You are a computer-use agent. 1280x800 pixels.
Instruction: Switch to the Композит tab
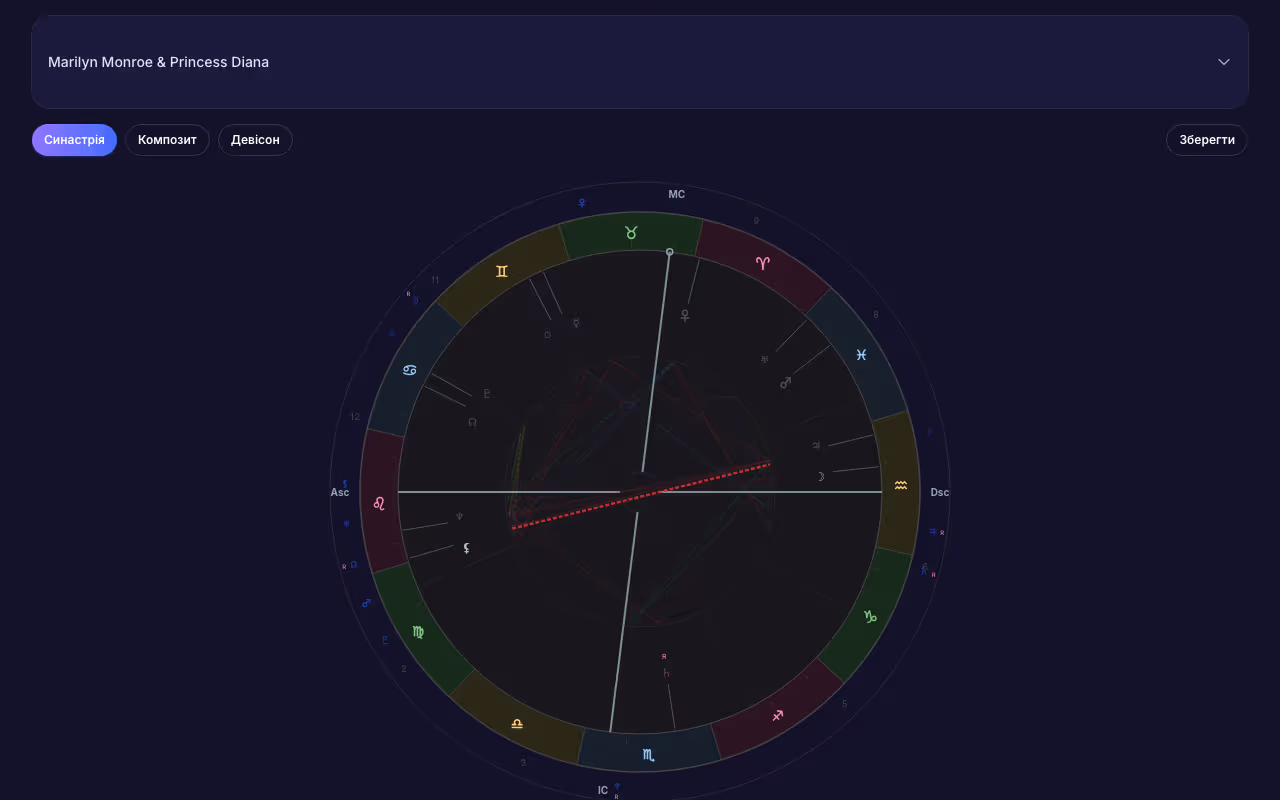(x=167, y=140)
